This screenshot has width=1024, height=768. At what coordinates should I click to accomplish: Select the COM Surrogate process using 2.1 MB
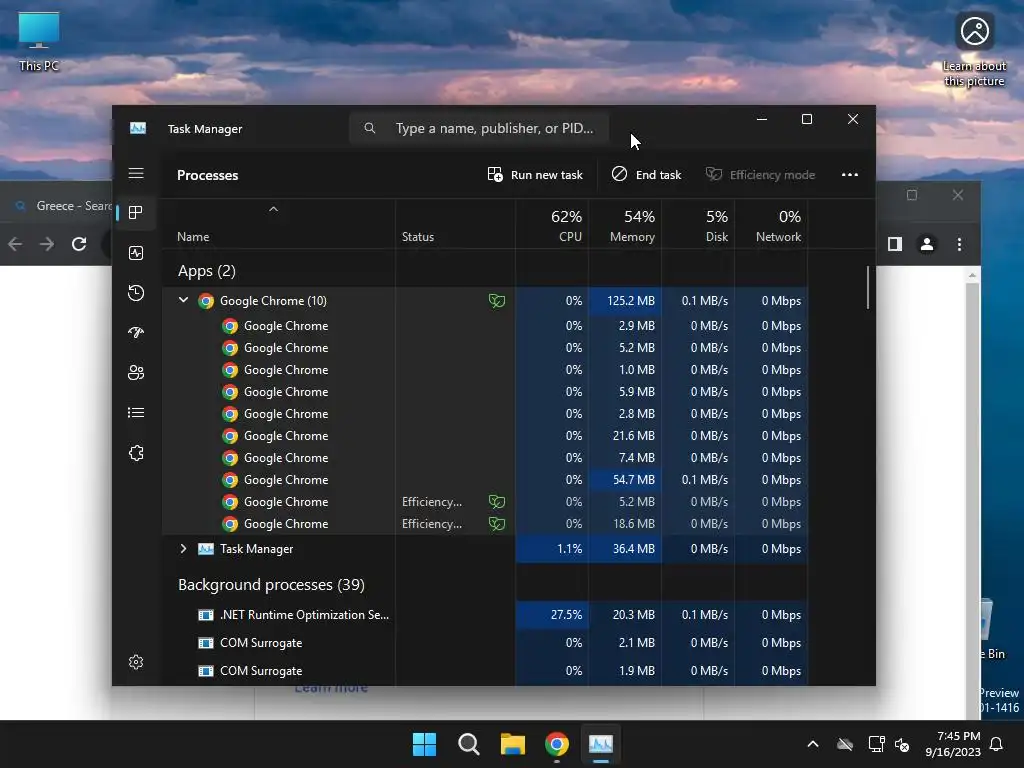485,643
